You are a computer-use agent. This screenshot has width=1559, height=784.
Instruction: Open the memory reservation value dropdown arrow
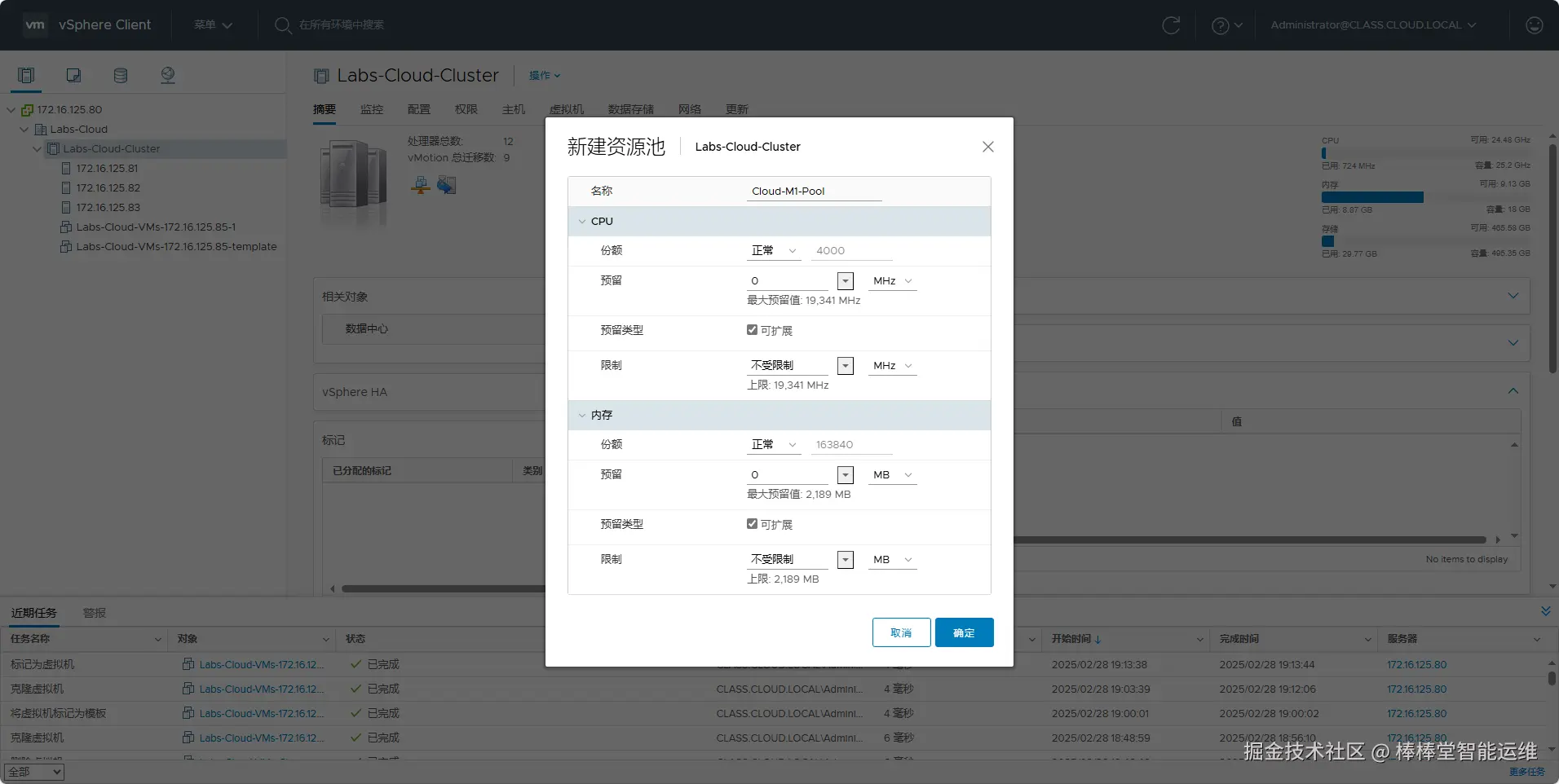pos(846,475)
